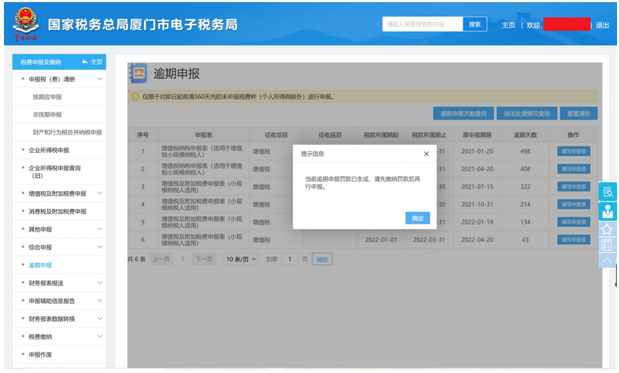Select 逾期申报 in the sidebar menu
Screen dimensions: 619x373
40,265
